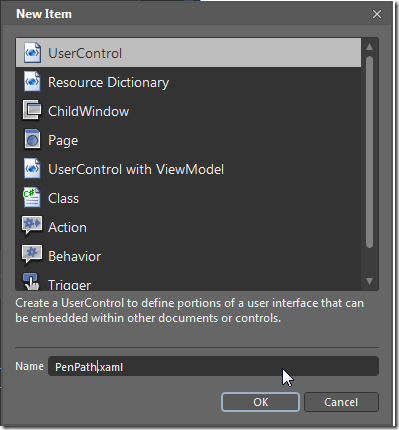Screen dimensions: 399x430
Task: Dismiss dialog with Cancel button
Action: pos(341,402)
